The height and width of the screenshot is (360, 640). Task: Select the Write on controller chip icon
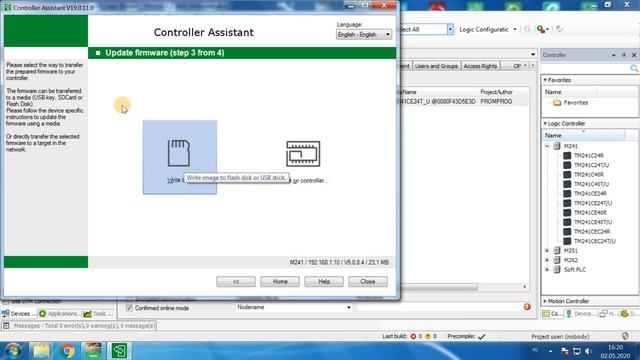point(303,154)
